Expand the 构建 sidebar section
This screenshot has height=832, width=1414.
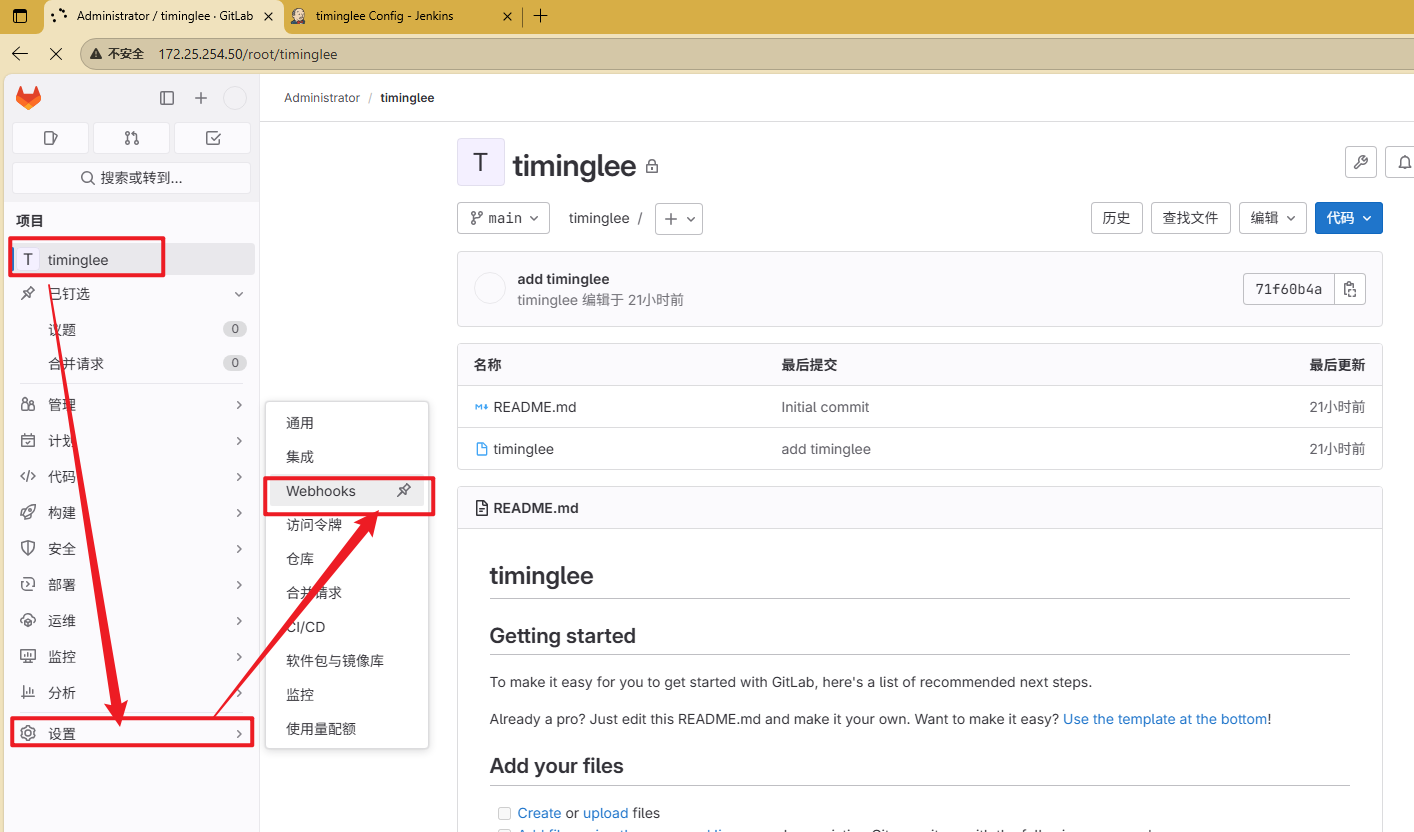point(132,513)
